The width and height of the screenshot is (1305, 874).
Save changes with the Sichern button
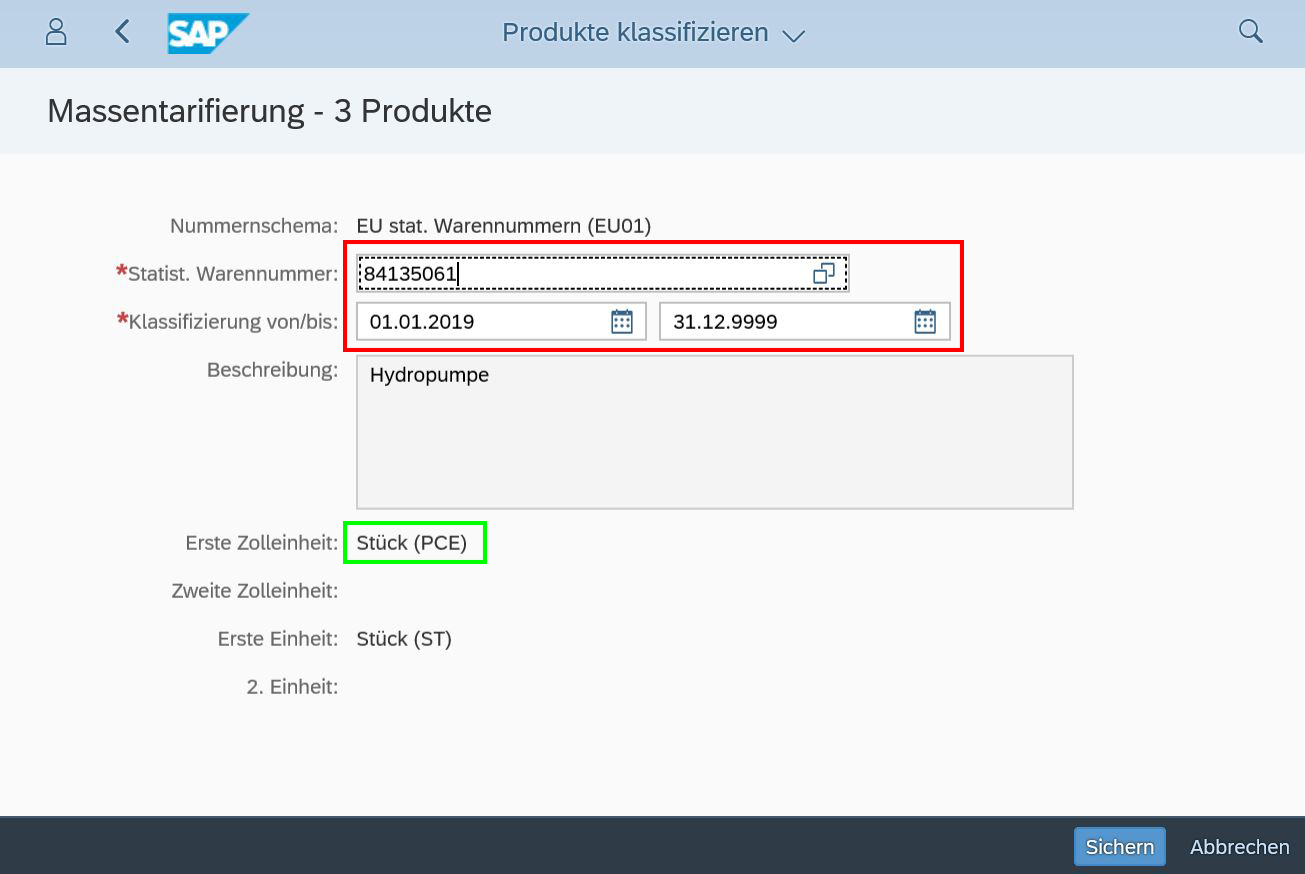(1119, 846)
